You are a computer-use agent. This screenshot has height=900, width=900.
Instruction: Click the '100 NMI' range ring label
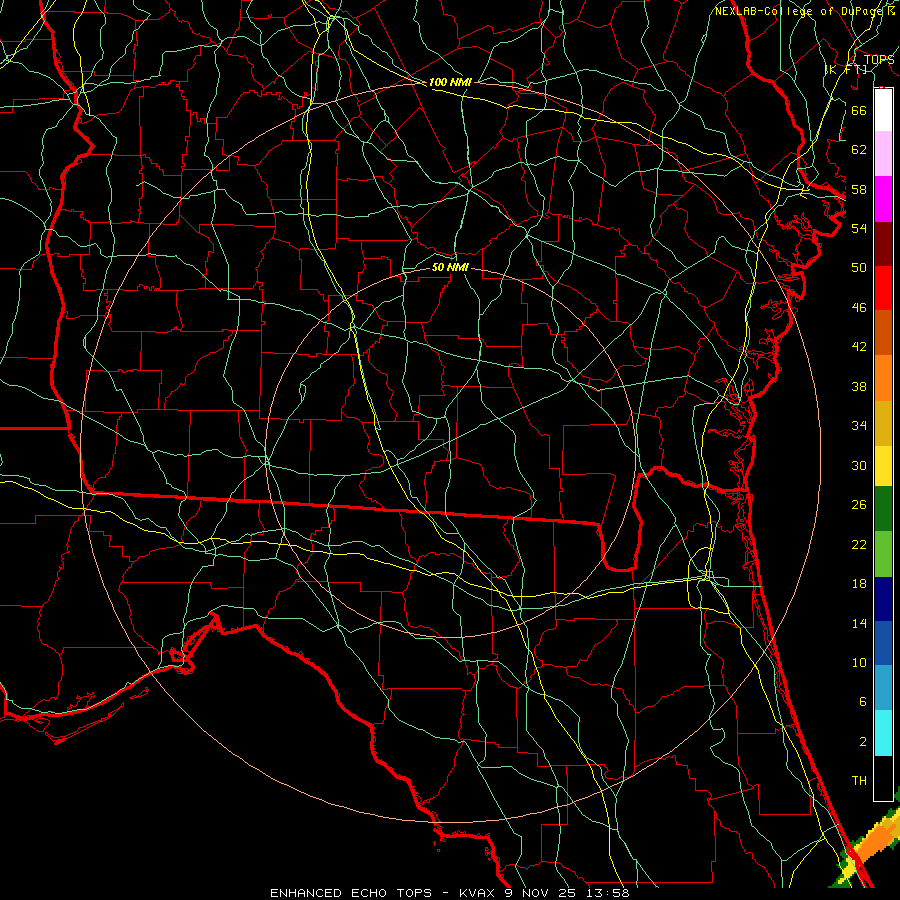[450, 82]
